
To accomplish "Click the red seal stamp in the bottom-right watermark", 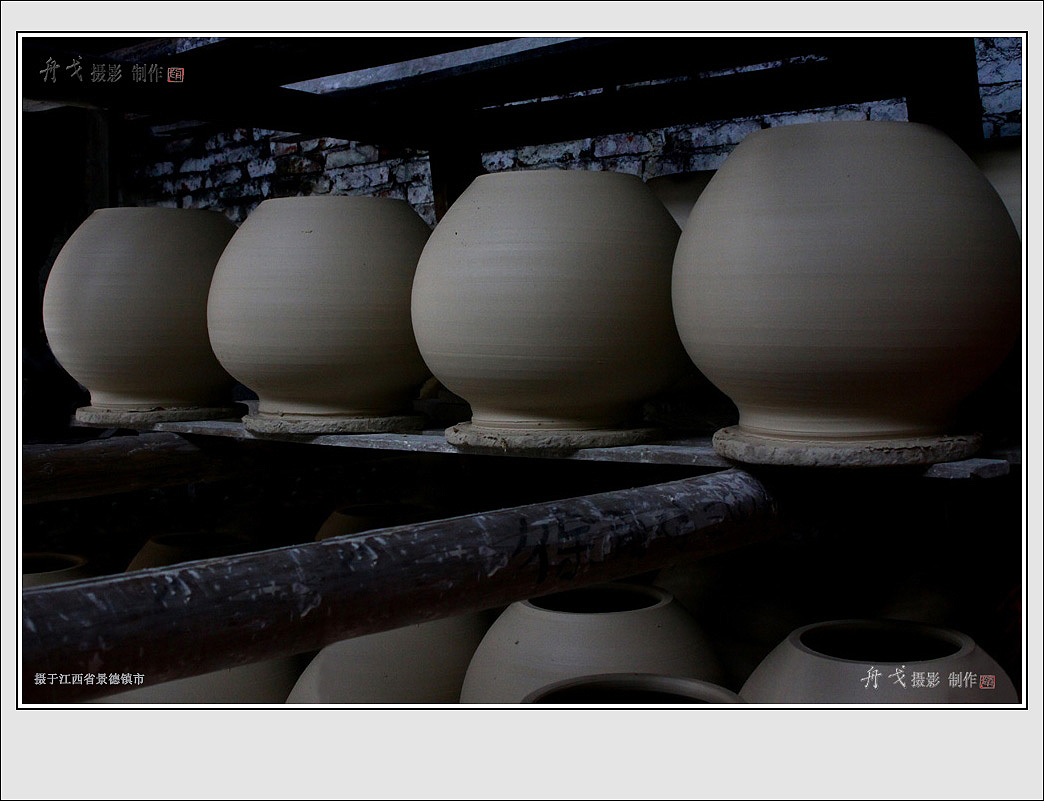I will (987, 681).
